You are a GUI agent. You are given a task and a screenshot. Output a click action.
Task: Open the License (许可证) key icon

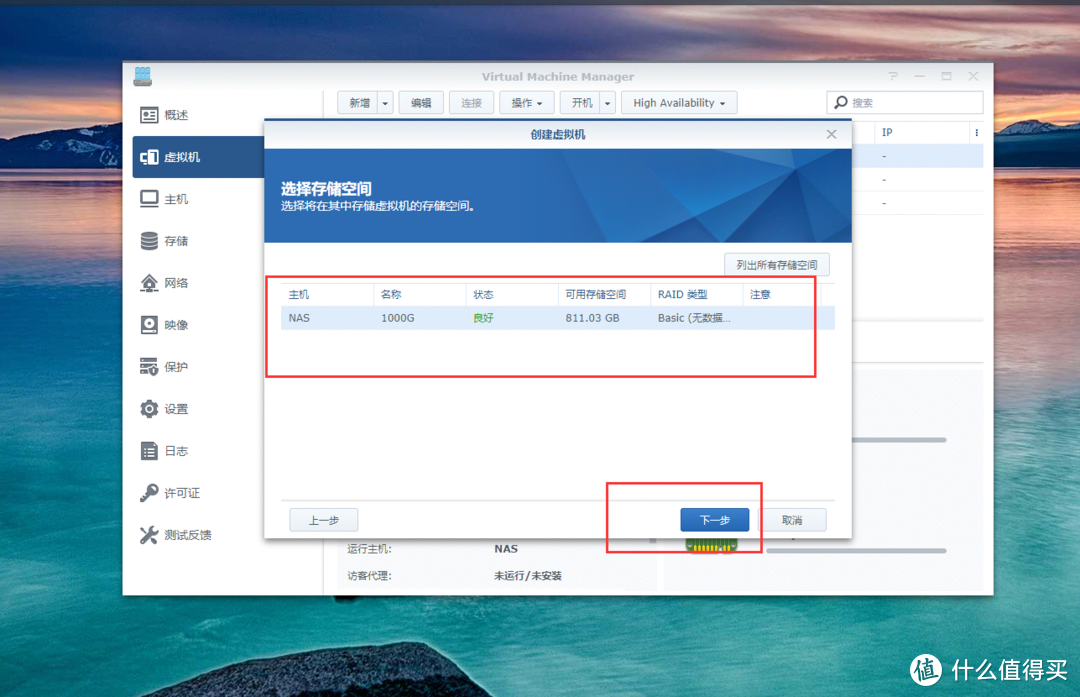pyautogui.click(x=149, y=493)
